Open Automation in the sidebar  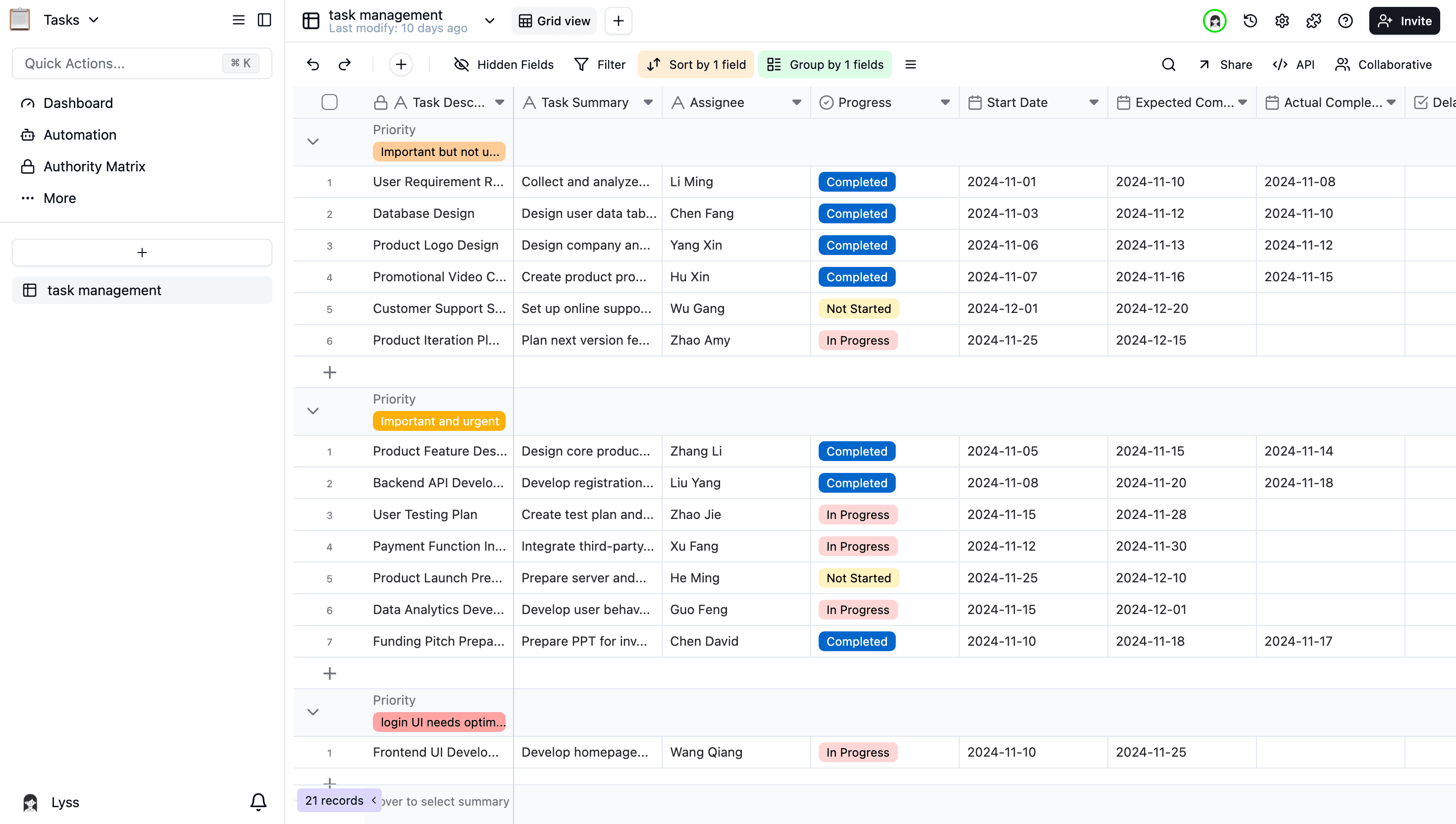(142, 135)
